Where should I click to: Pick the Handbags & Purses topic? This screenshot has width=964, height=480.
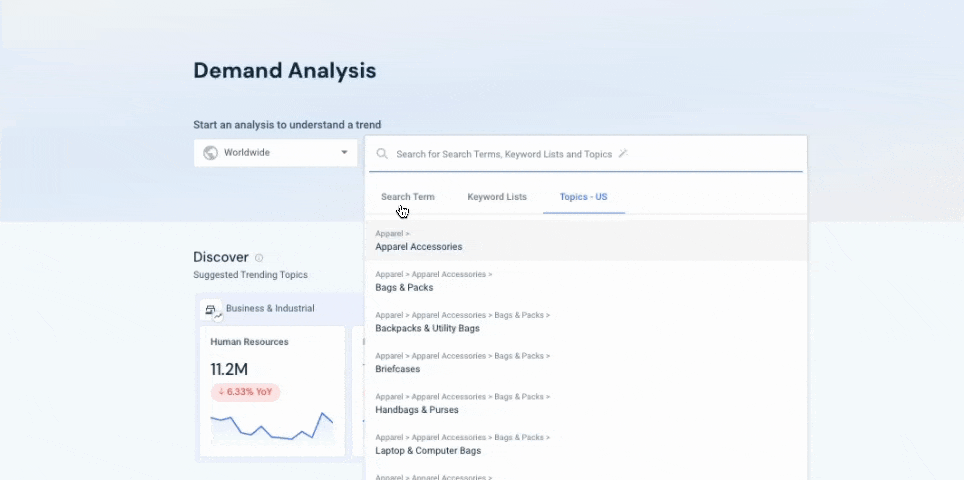(x=586, y=403)
